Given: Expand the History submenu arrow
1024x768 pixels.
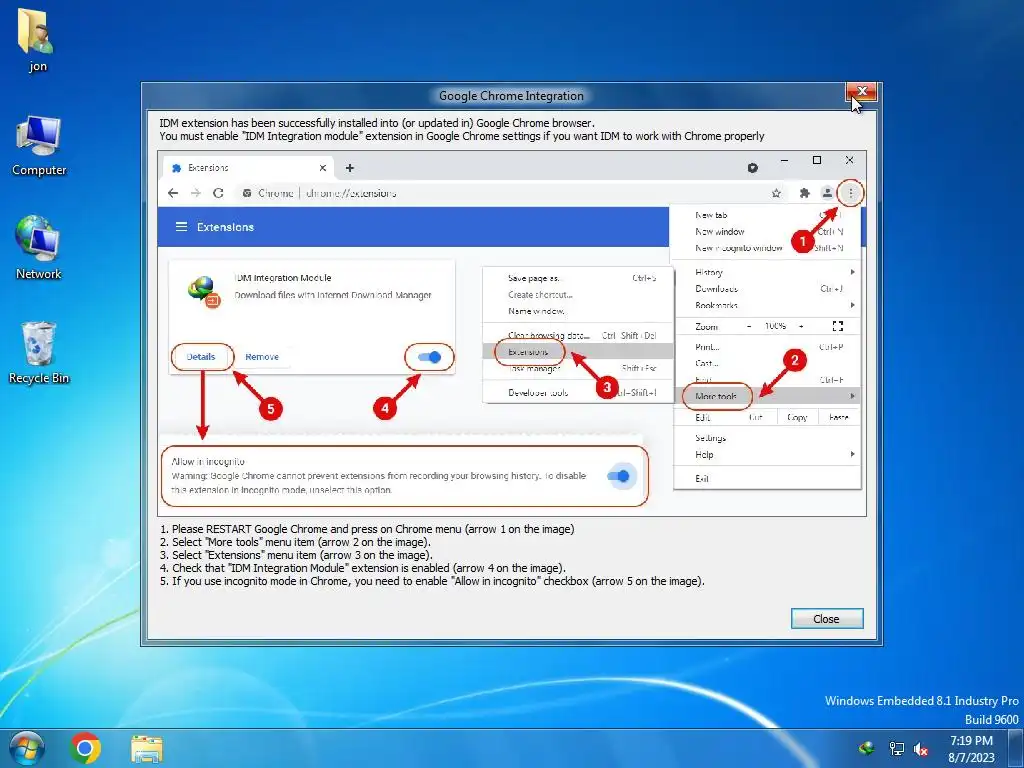Looking at the screenshot, I should [x=853, y=272].
